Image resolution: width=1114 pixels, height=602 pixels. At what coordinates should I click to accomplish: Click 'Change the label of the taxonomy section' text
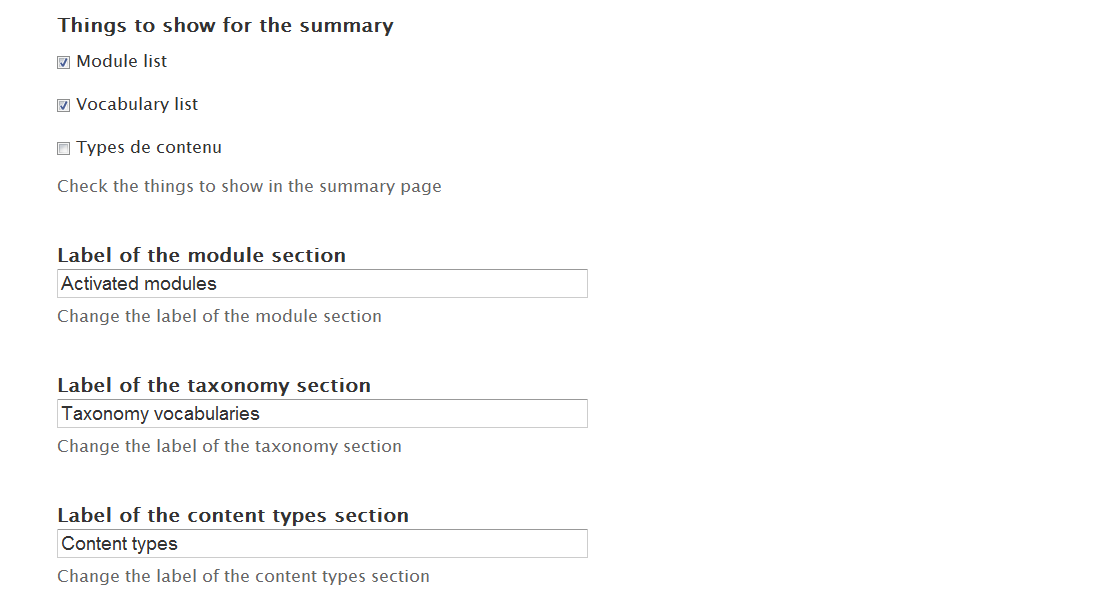[x=229, y=446]
